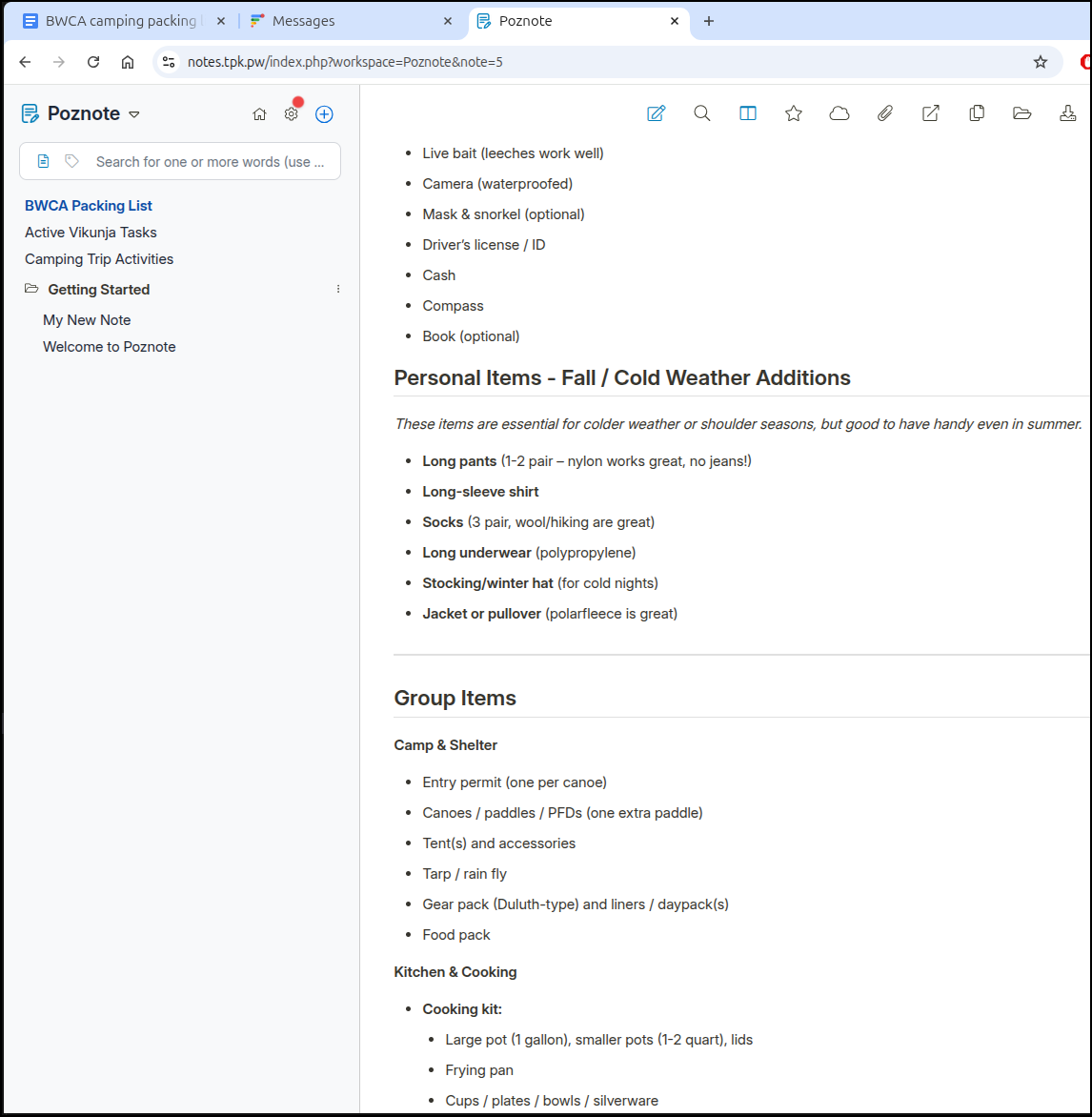Toggle tag search mode icon in search box
Image resolution: width=1092 pixels, height=1117 pixels.
(71, 162)
